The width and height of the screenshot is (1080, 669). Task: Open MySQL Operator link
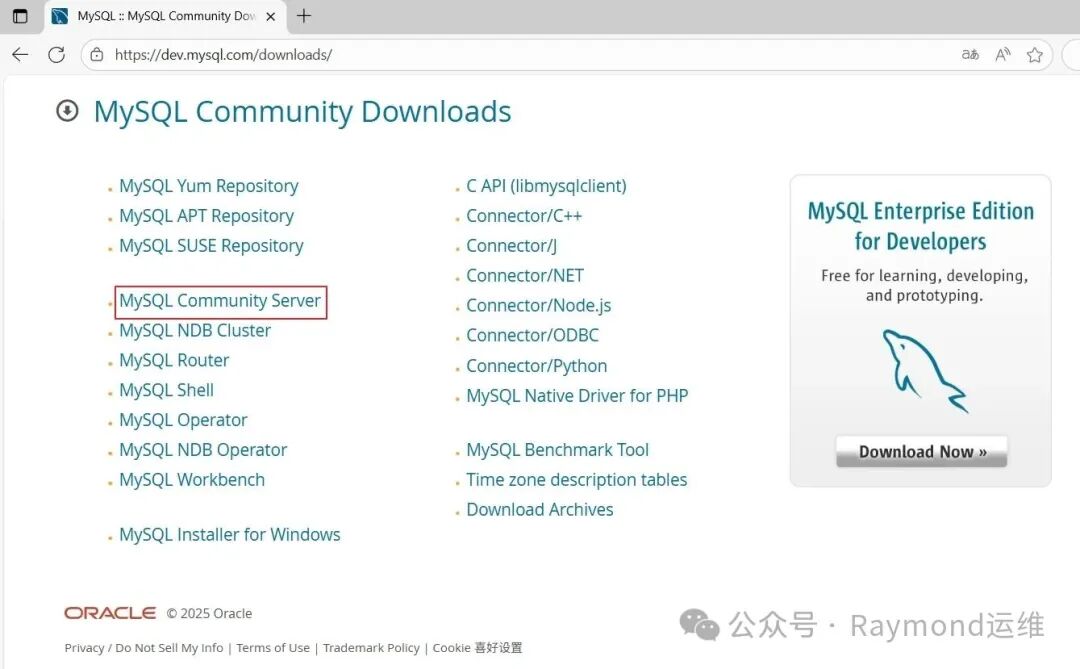pos(183,420)
